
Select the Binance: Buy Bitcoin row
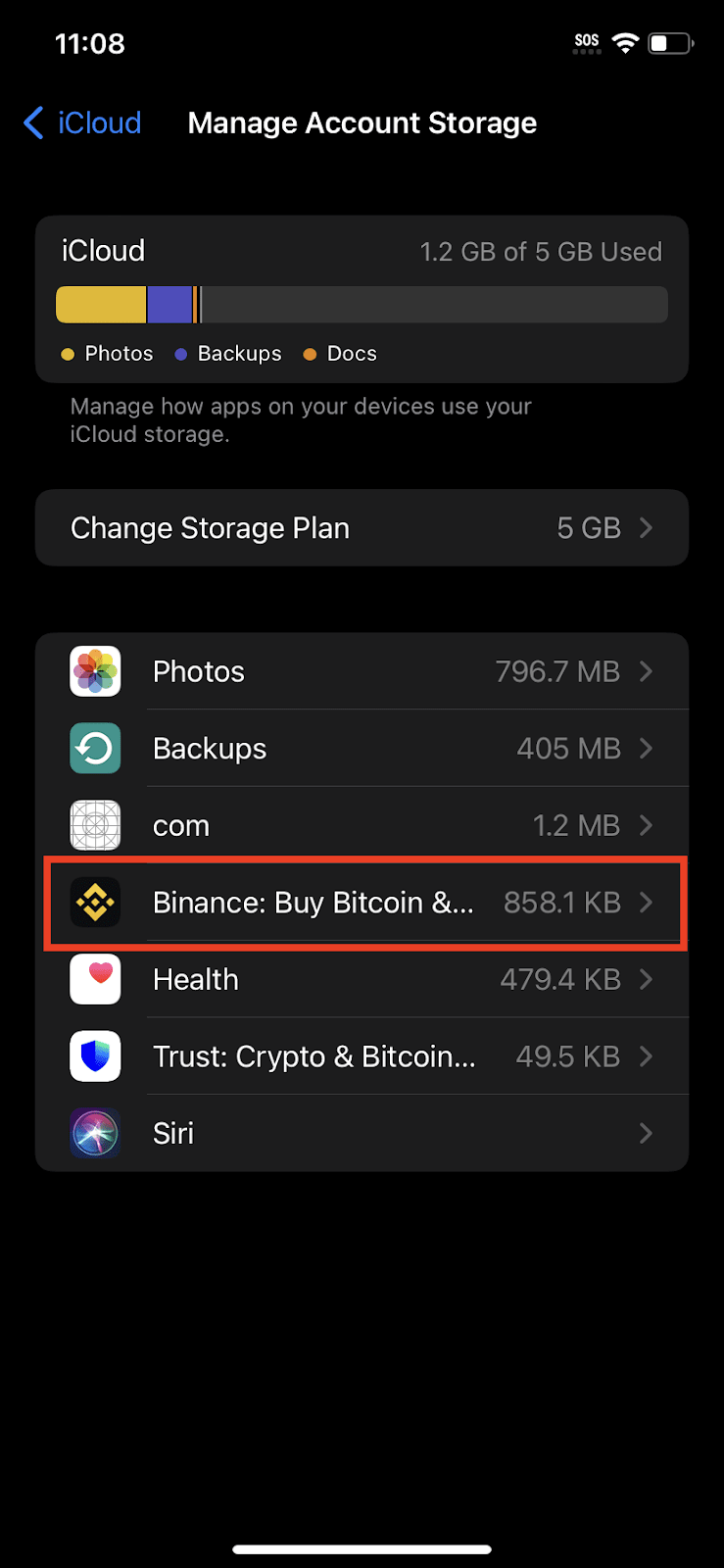coord(362,902)
